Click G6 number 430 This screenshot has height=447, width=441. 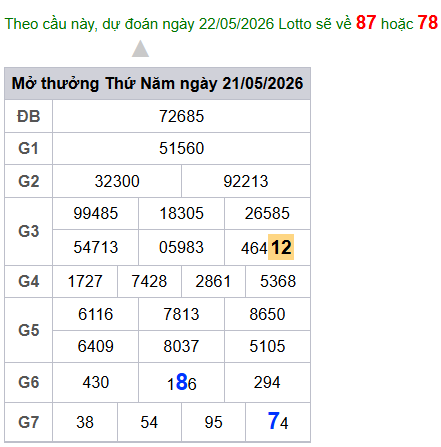tap(96, 382)
